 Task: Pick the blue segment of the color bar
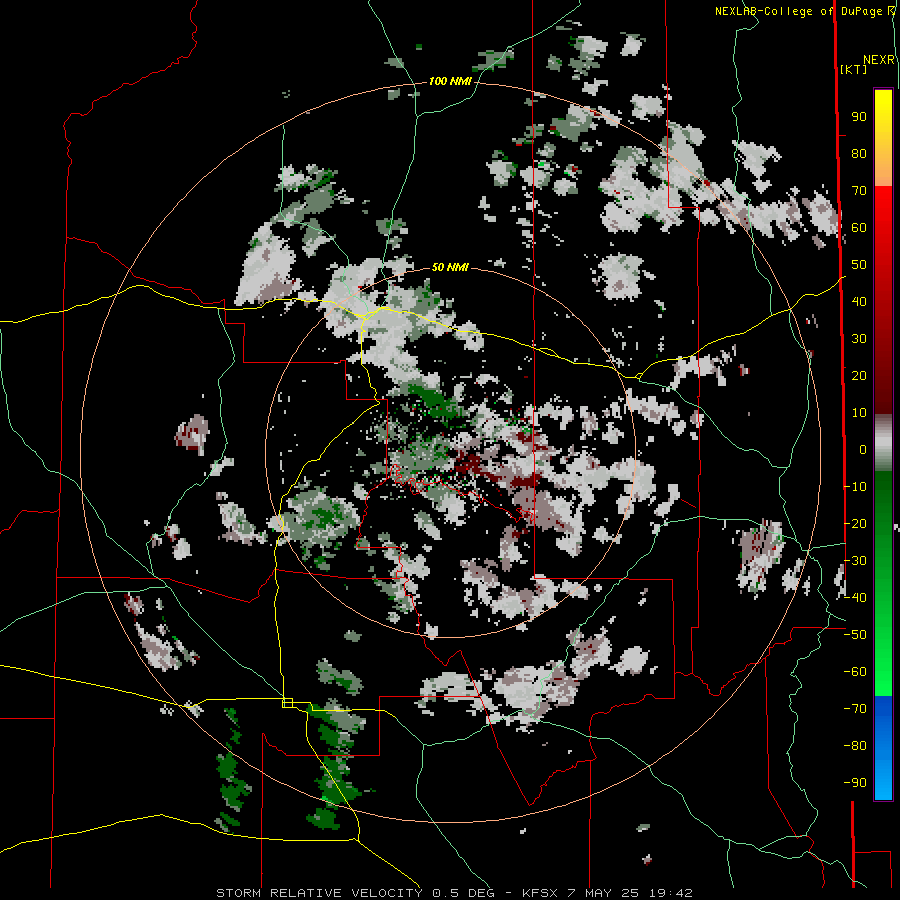tap(883, 748)
